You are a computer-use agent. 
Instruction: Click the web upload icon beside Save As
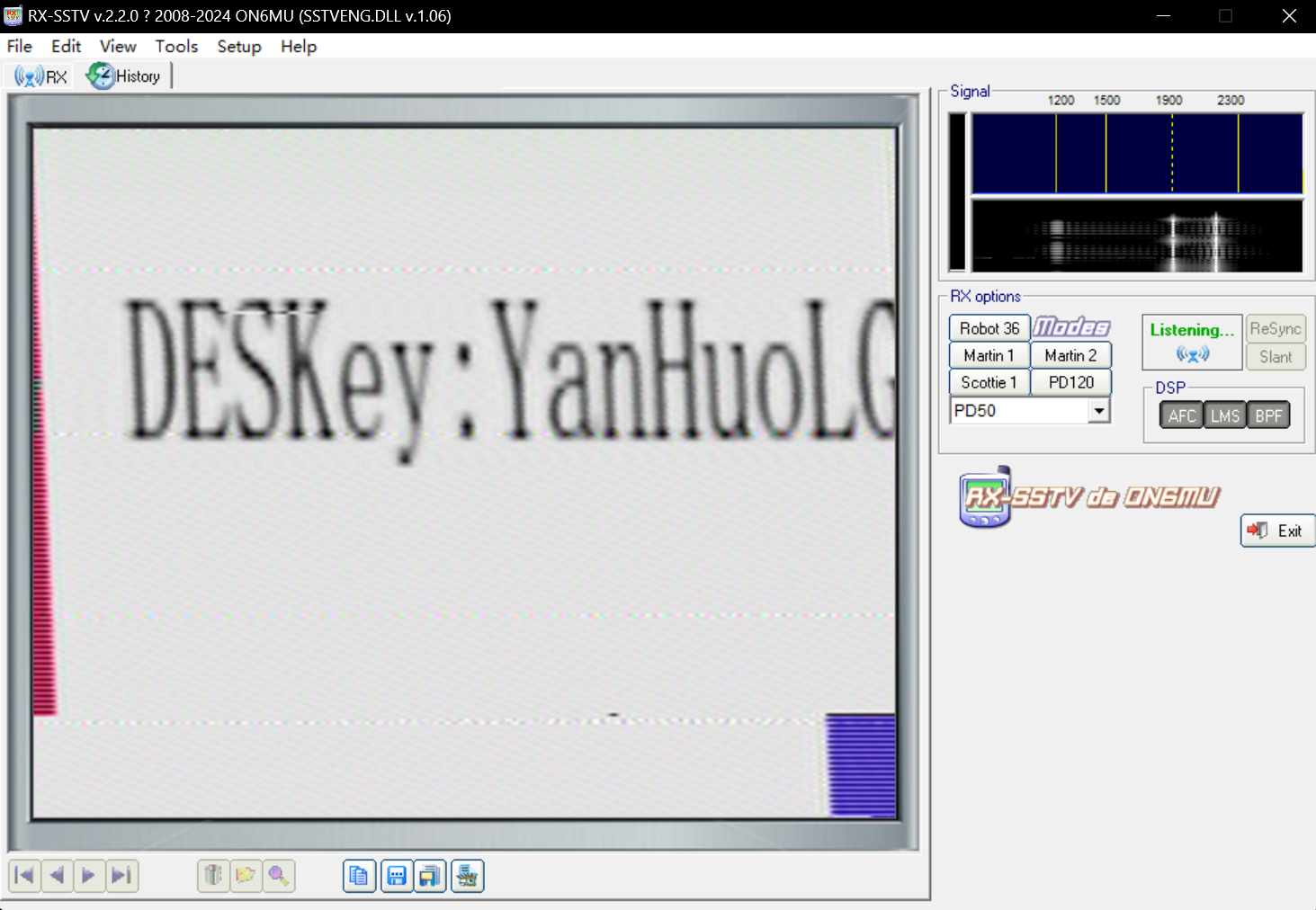click(x=467, y=876)
